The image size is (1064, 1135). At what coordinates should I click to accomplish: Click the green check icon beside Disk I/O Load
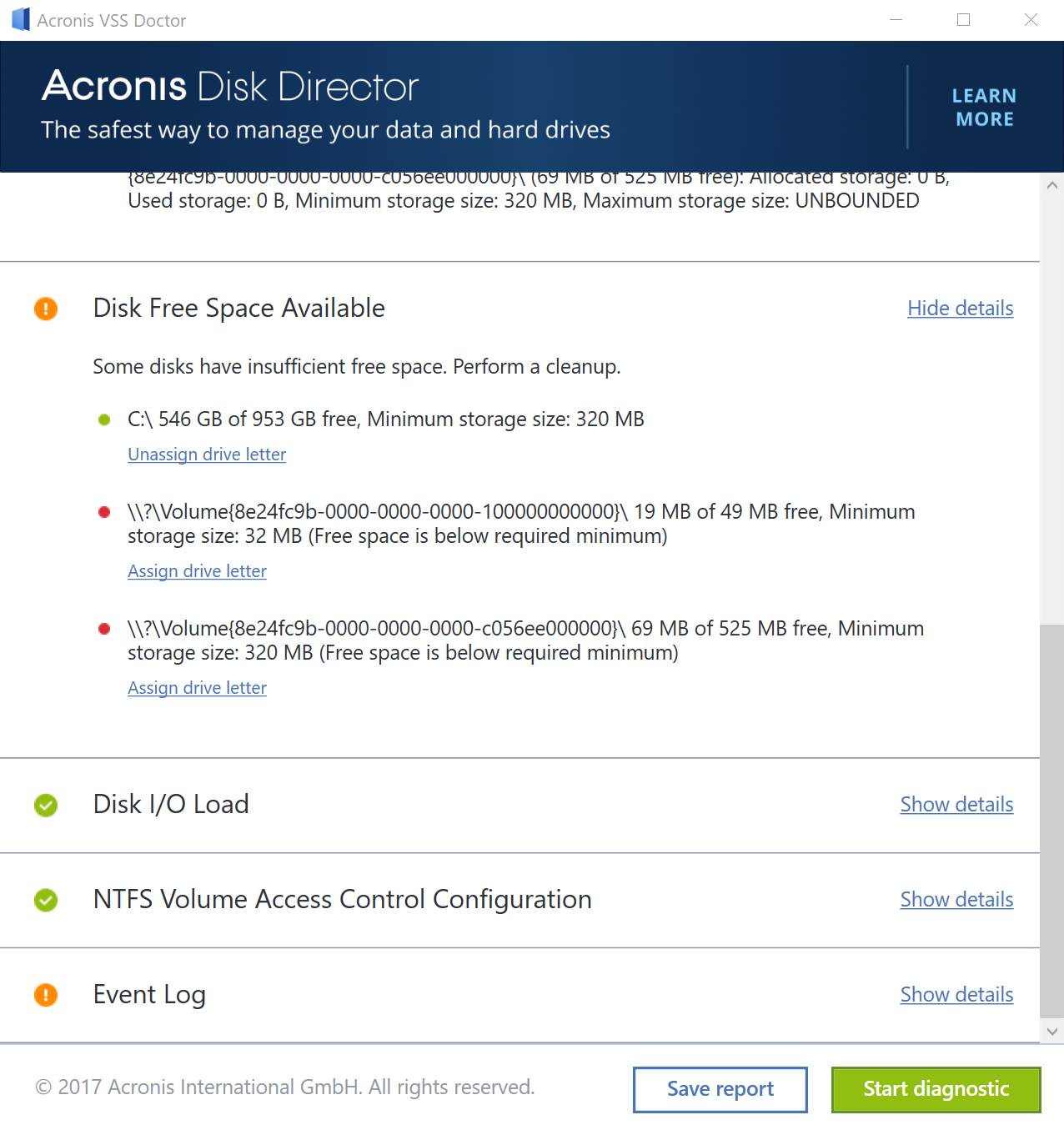coord(46,806)
